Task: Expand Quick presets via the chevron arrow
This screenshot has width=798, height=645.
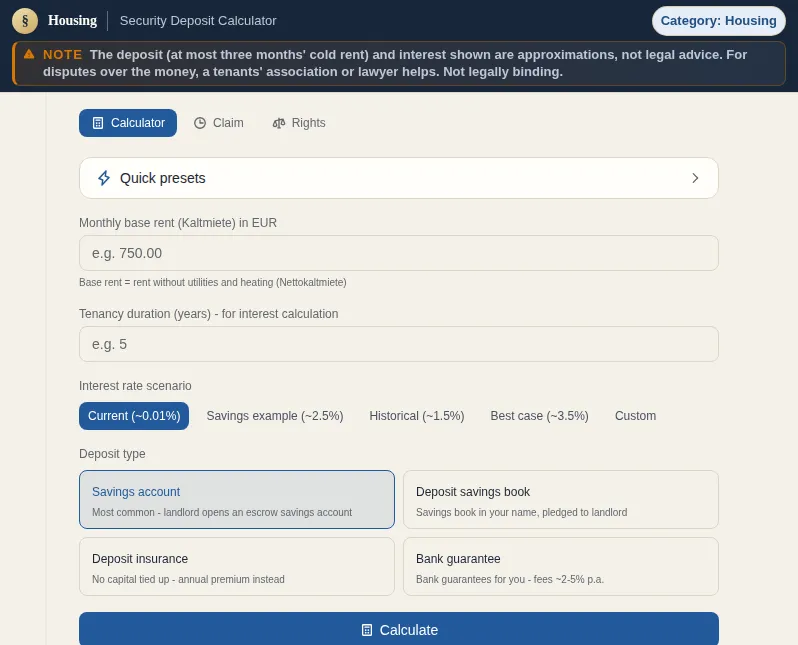Action: click(695, 178)
